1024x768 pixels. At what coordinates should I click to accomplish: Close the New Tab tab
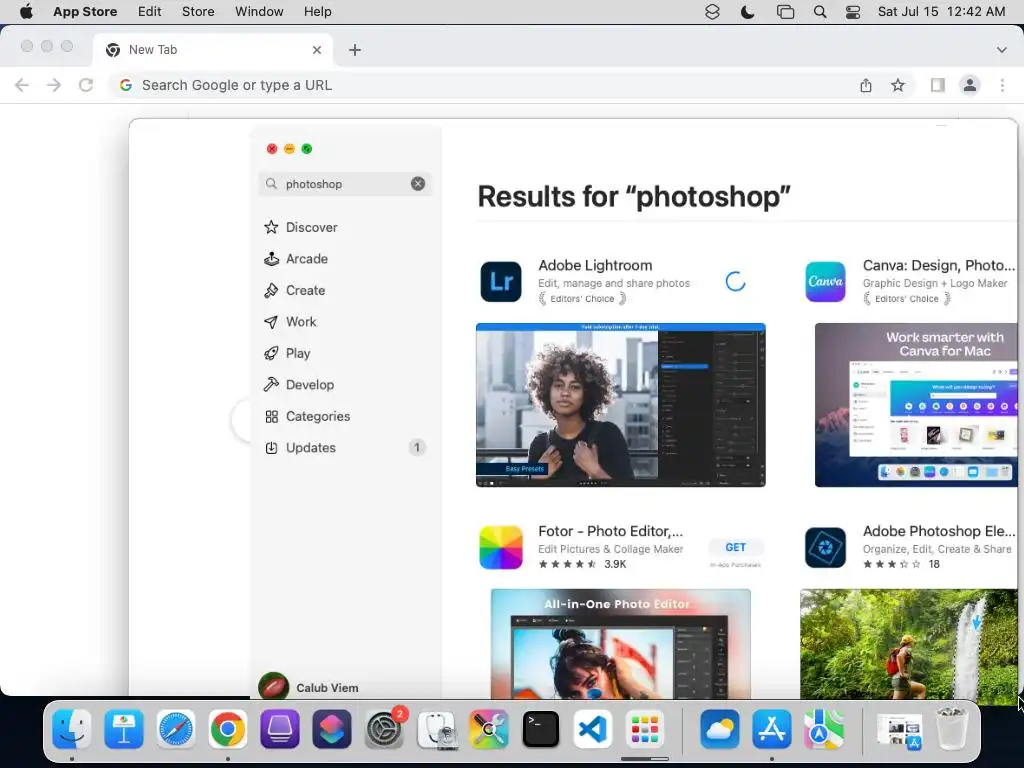317,50
